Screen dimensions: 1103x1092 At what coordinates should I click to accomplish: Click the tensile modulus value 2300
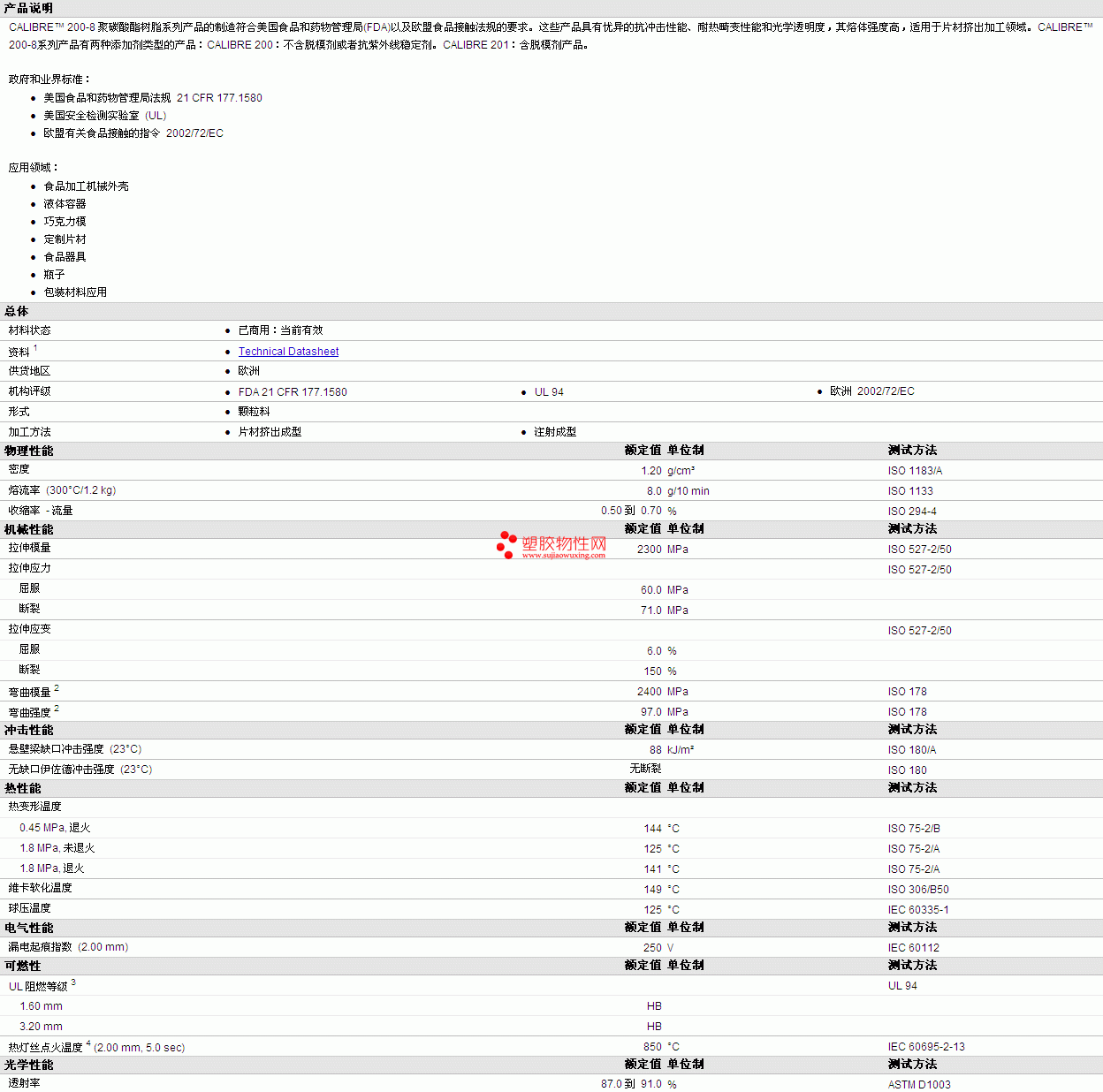(x=650, y=550)
